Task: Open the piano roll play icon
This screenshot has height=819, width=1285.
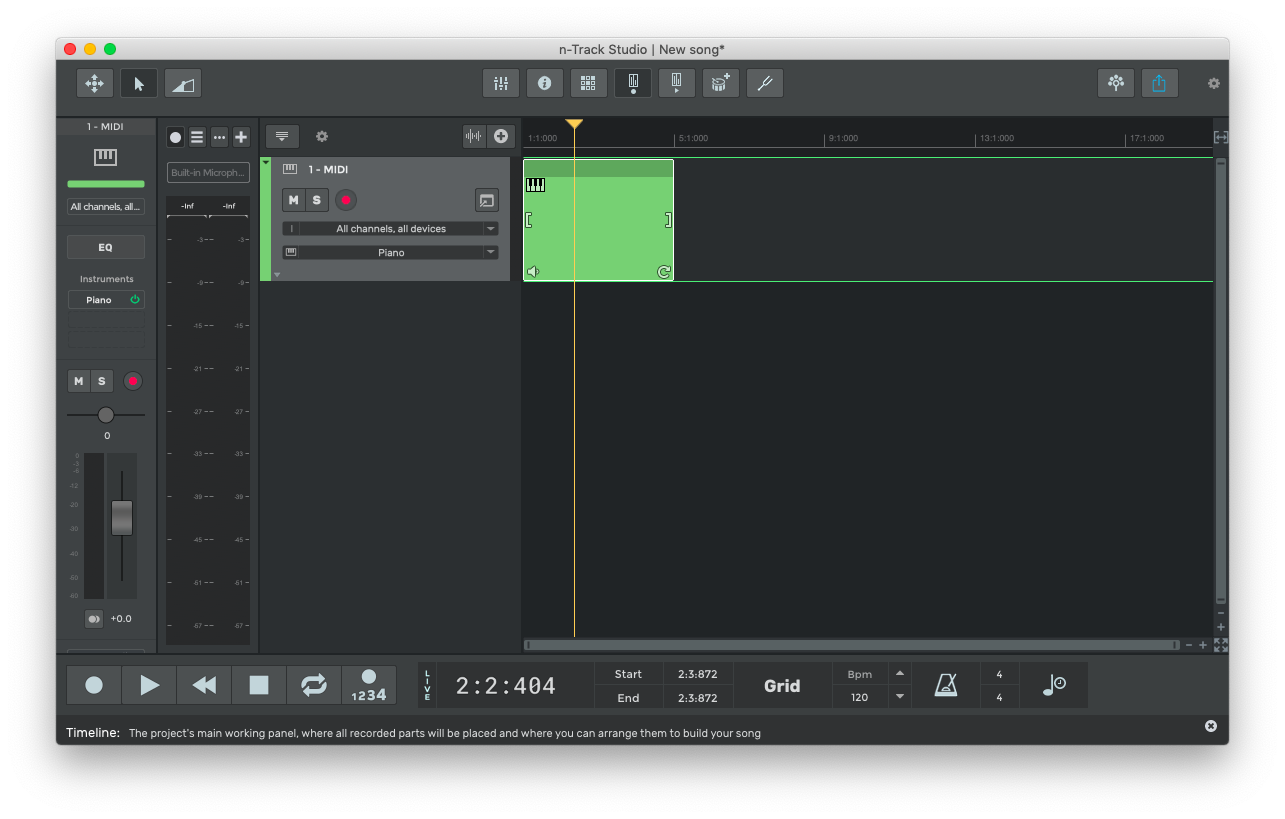Action: 677,83
